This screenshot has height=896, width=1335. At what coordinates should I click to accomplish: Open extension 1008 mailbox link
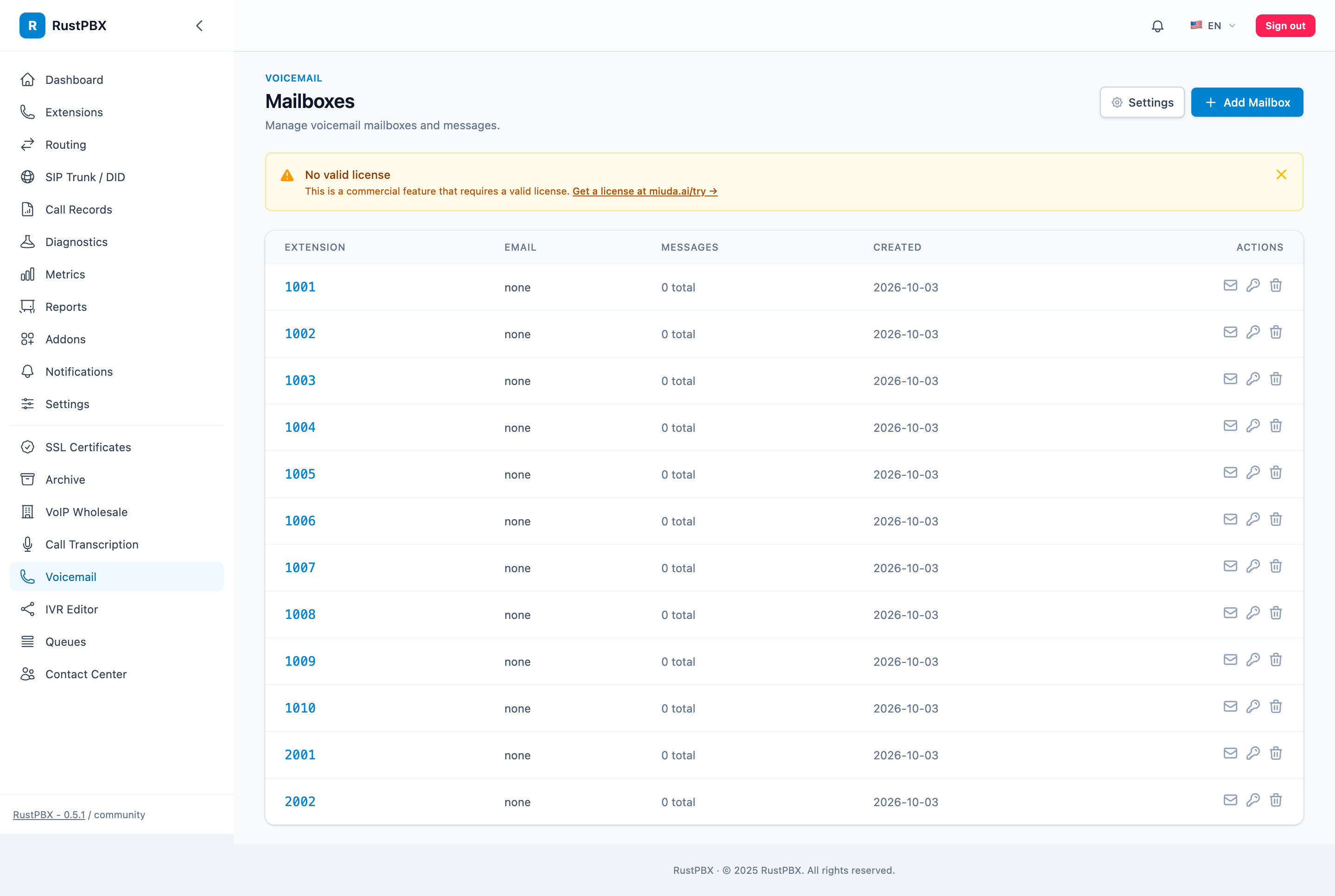[x=299, y=615]
